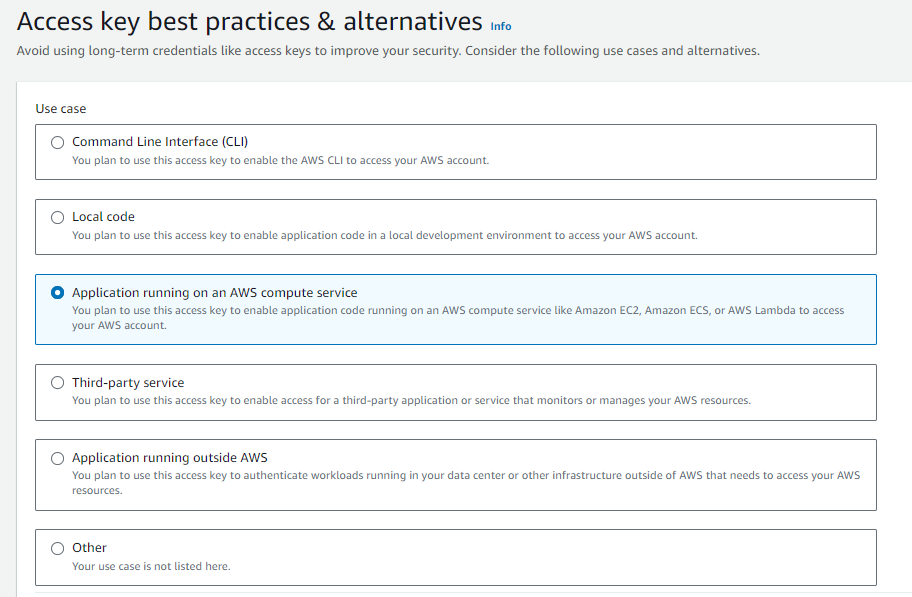Click the third-party application description text
Screen dimensions: 912x597
coord(411,401)
